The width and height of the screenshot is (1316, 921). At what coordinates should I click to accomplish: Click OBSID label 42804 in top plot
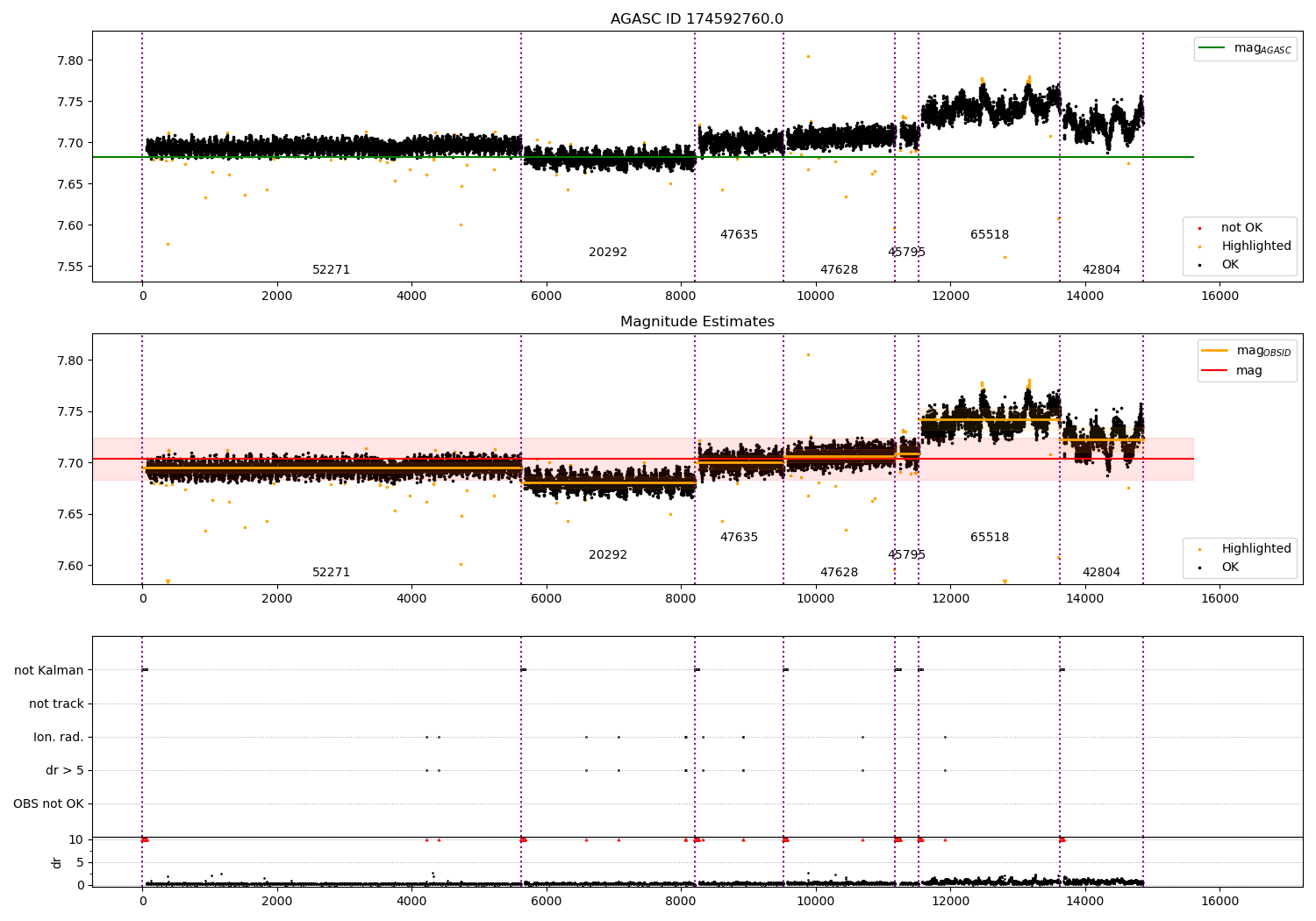pyautogui.click(x=1101, y=270)
